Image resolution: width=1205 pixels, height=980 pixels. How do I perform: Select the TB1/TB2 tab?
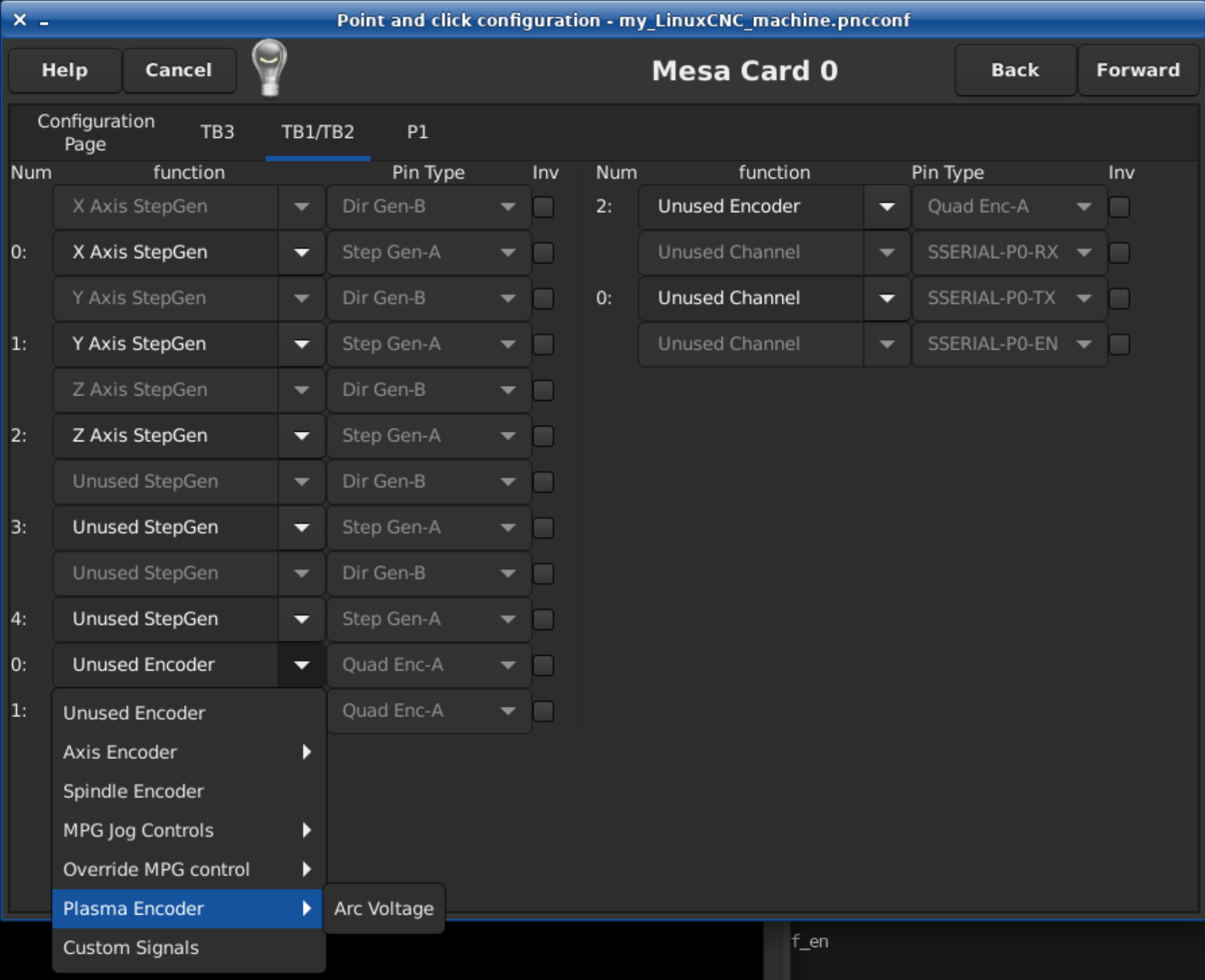[318, 132]
